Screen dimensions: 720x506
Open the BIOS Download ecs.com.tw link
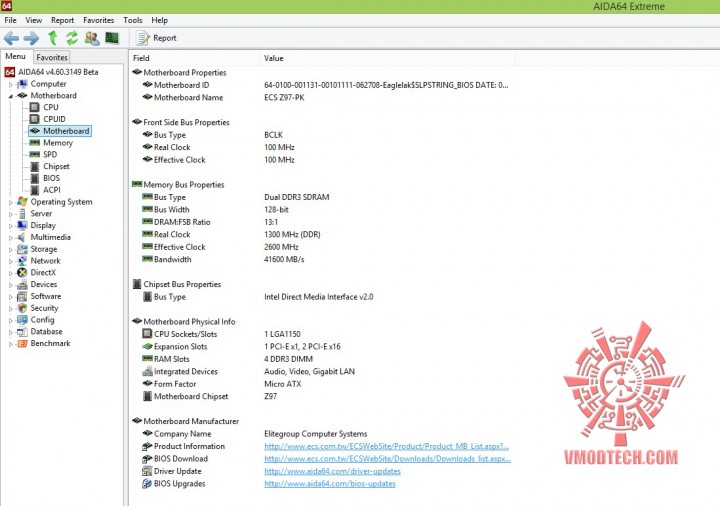pos(387,459)
